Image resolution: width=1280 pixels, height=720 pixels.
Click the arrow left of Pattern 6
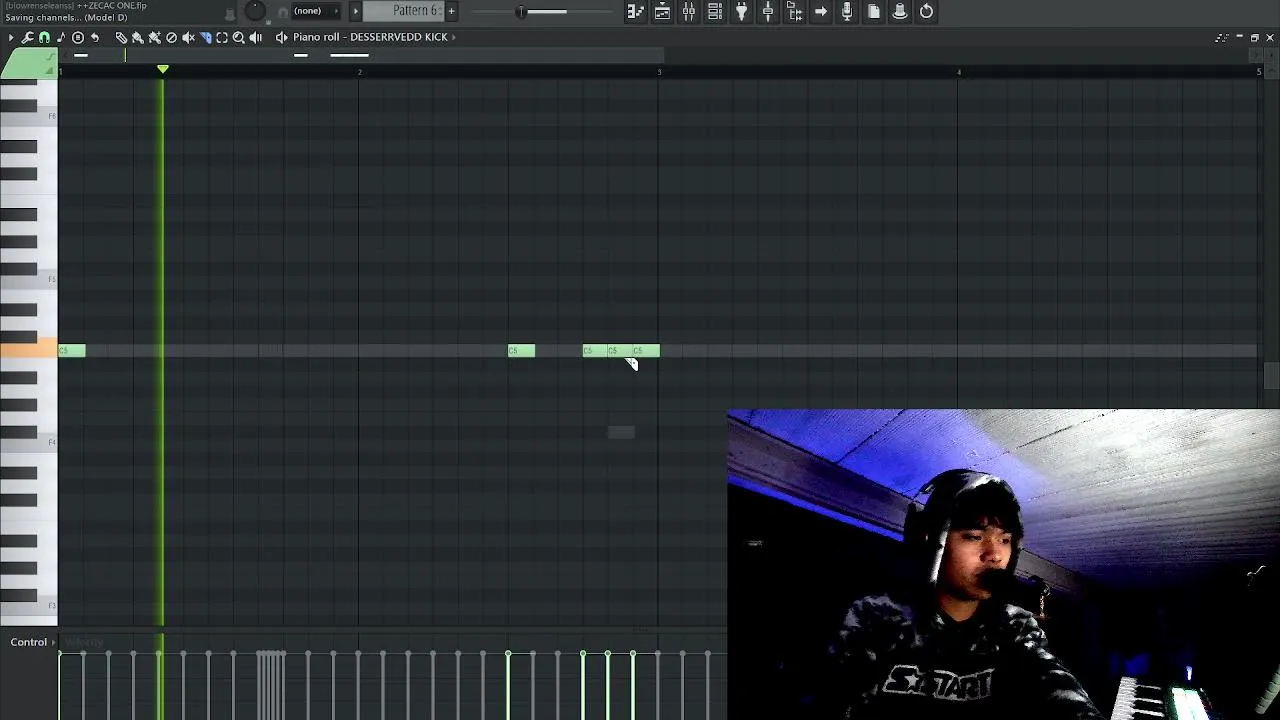tap(355, 11)
